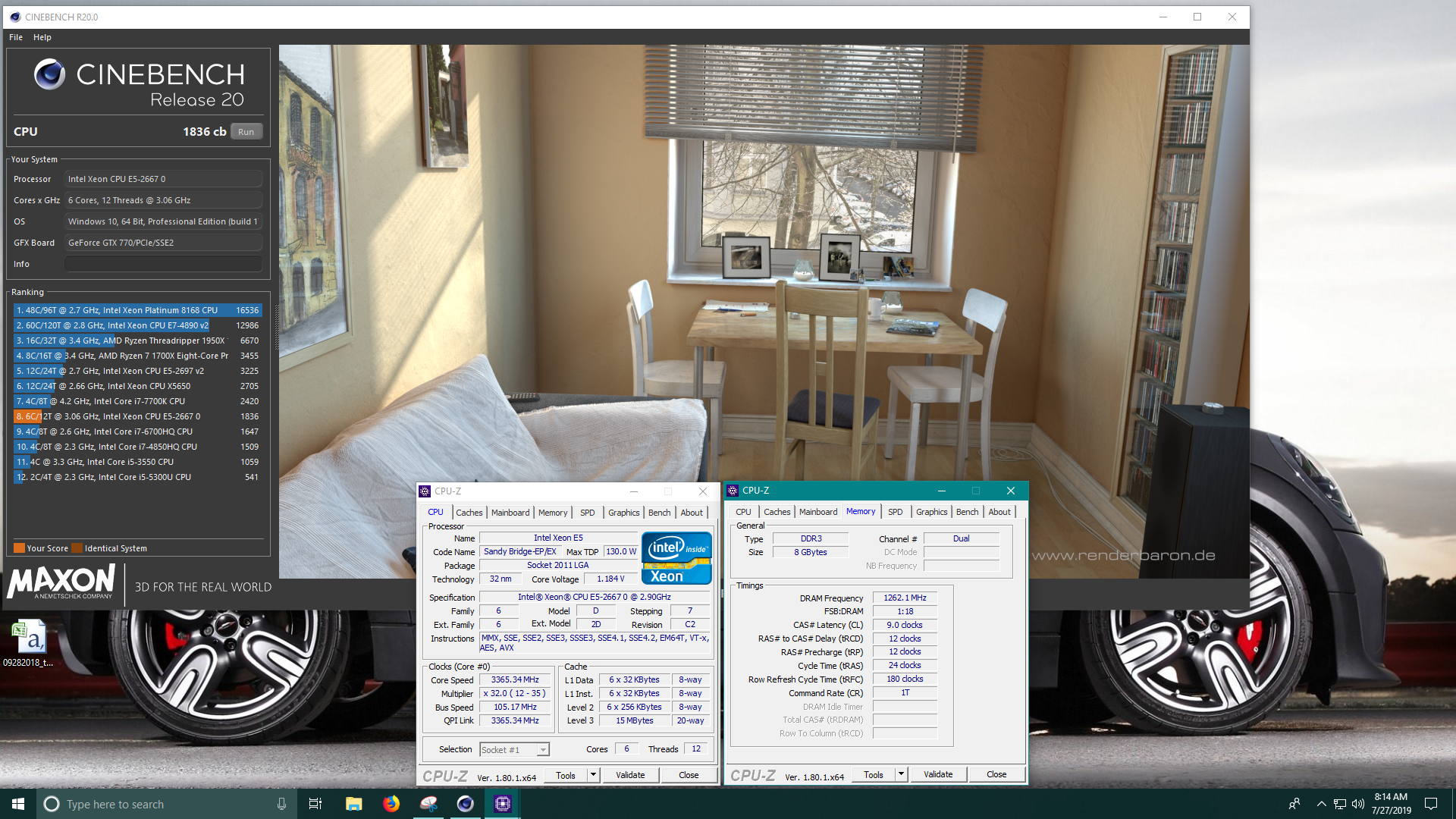Click the Info input field in Cinebench

click(163, 264)
